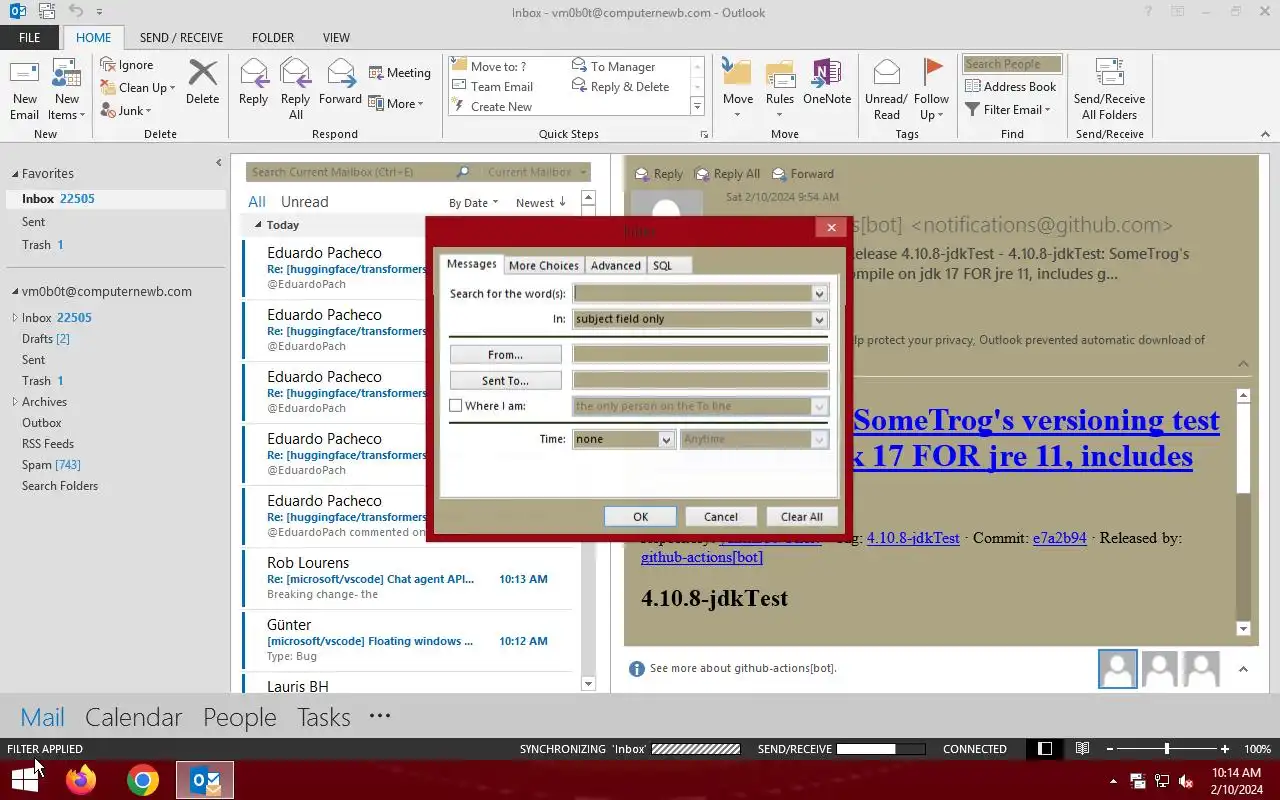Open Firefox from the taskbar

click(81, 780)
